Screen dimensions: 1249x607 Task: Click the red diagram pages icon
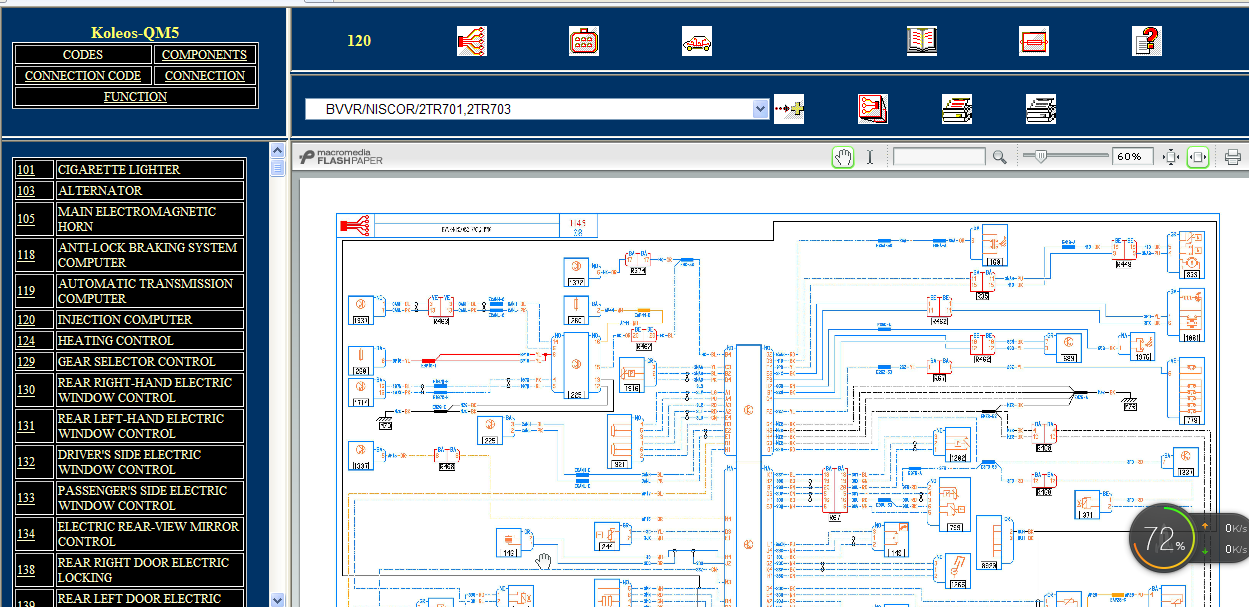coord(873,109)
